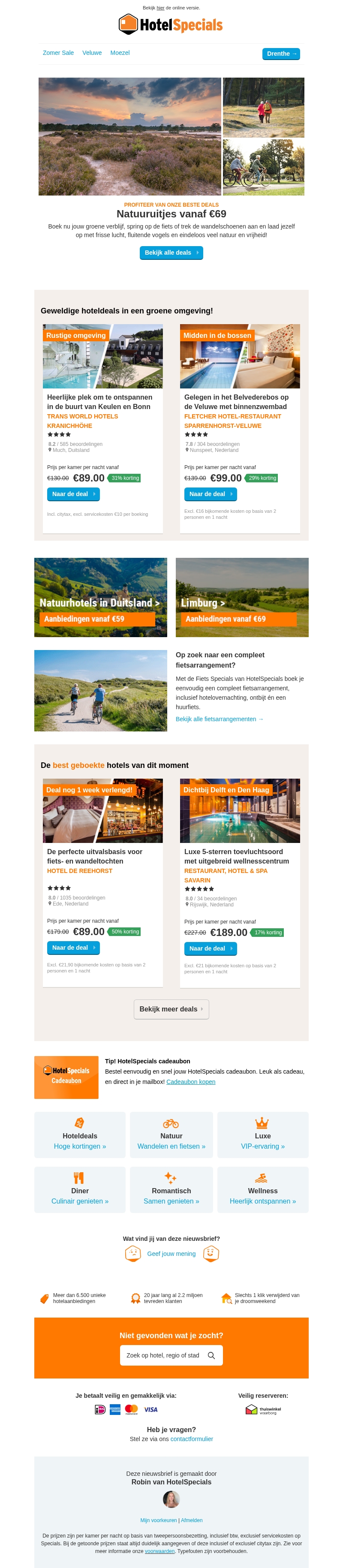The width and height of the screenshot is (343, 1568).
Task: Click the Luxe crown icon
Action: pos(262,1123)
